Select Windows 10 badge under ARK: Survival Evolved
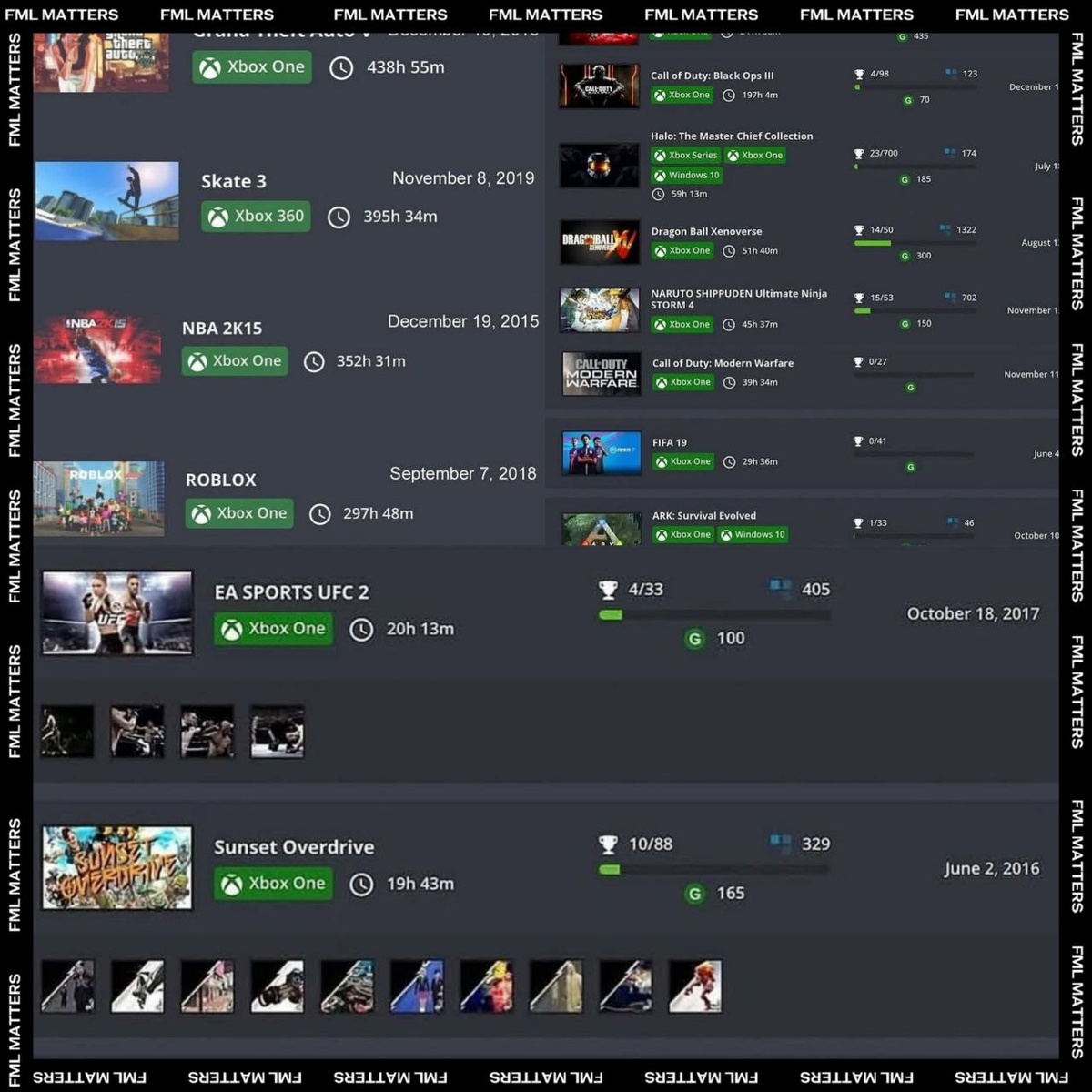 (x=753, y=535)
